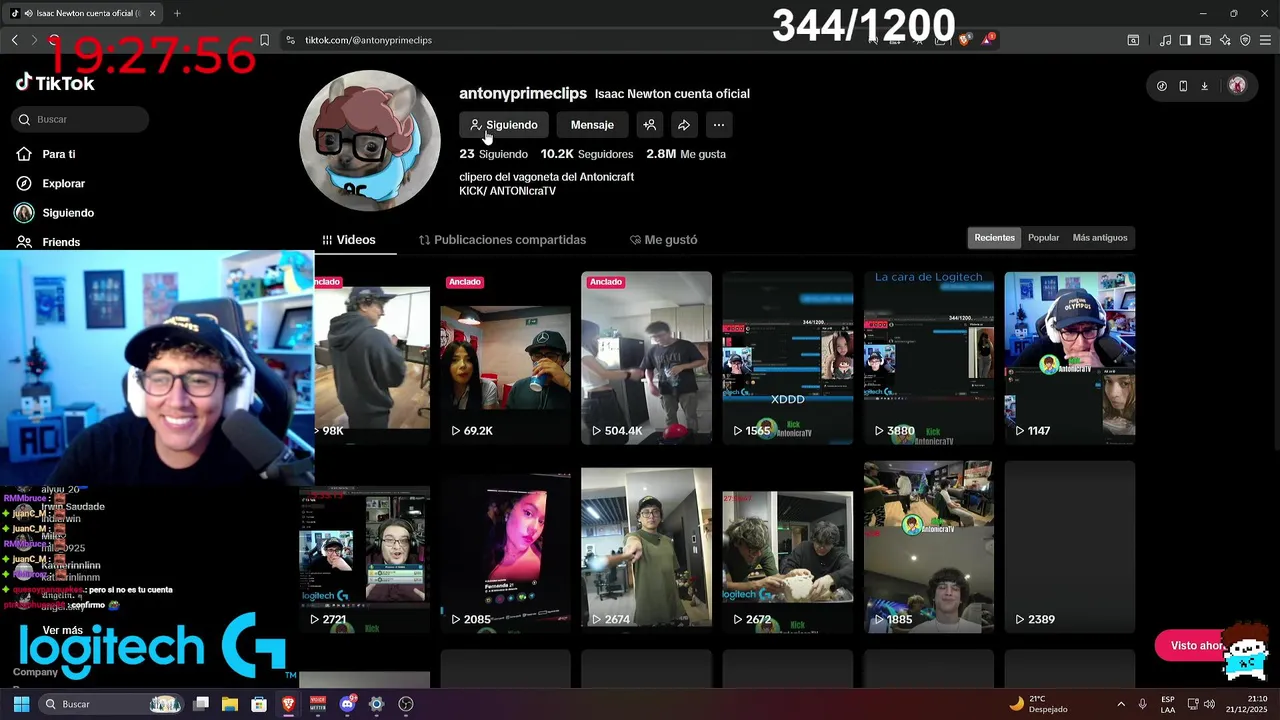Screen dimensions: 1280x720
Task: Expand Ver más in the sidebar
Action: [x=63, y=631]
